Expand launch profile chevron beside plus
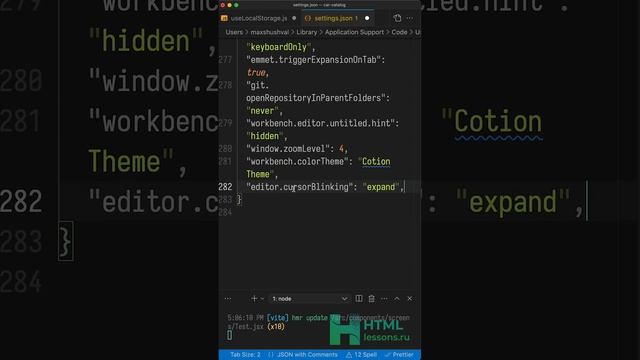Viewport: 640px width, 360px height. 262,299
